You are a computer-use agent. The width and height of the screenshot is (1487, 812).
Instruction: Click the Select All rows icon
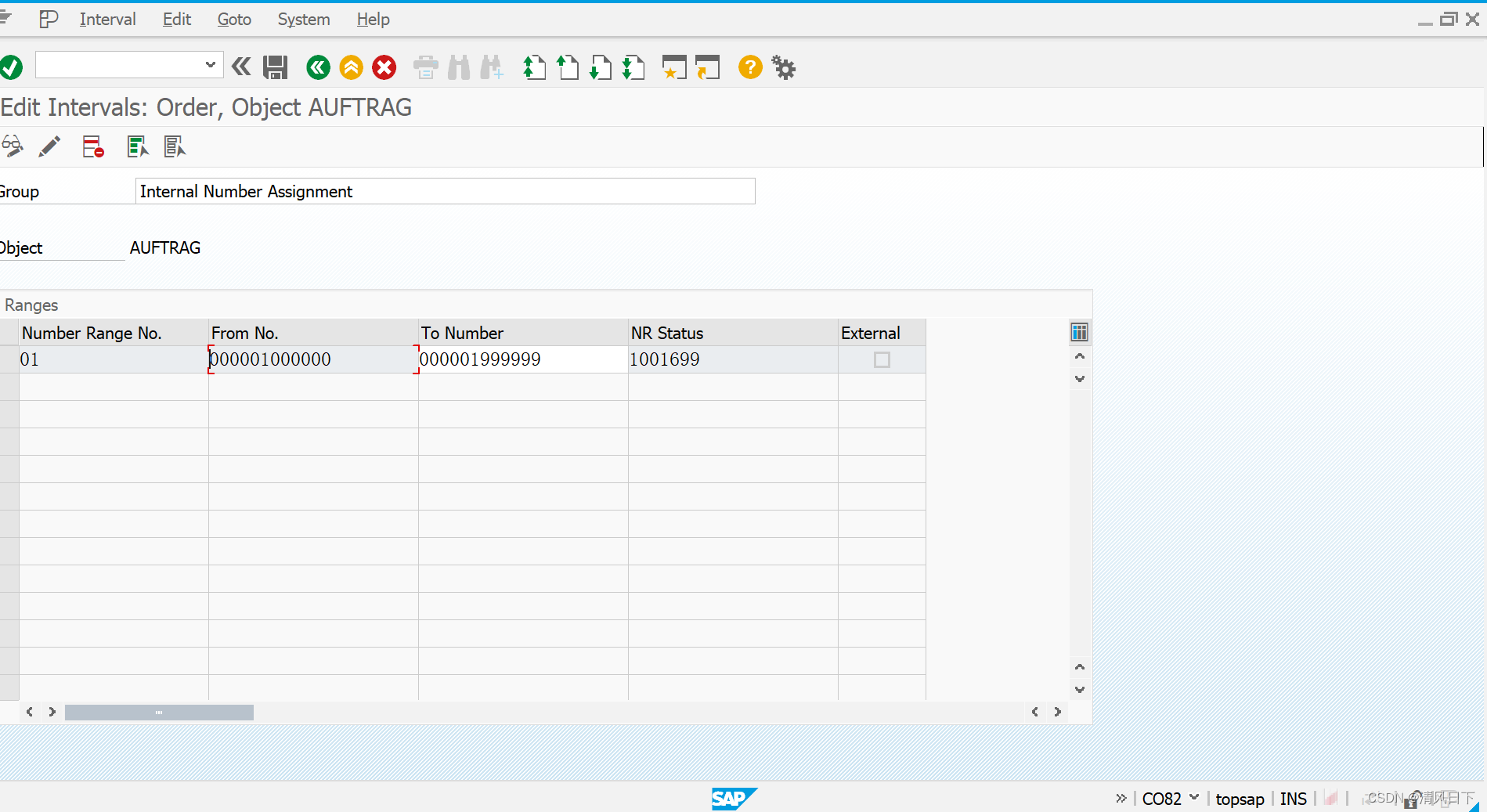pos(138,146)
